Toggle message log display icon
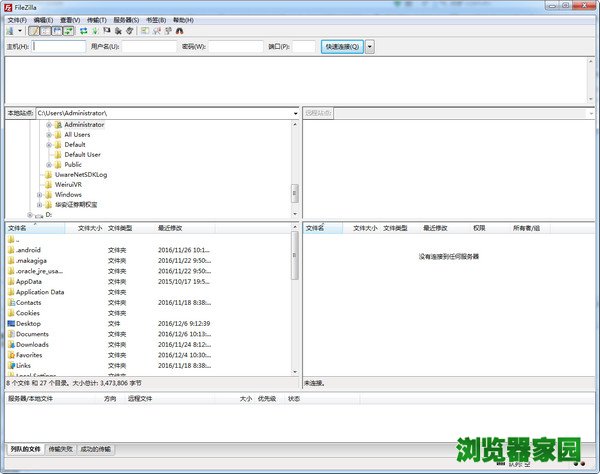Screen dimensions: 600x474 (34, 31)
